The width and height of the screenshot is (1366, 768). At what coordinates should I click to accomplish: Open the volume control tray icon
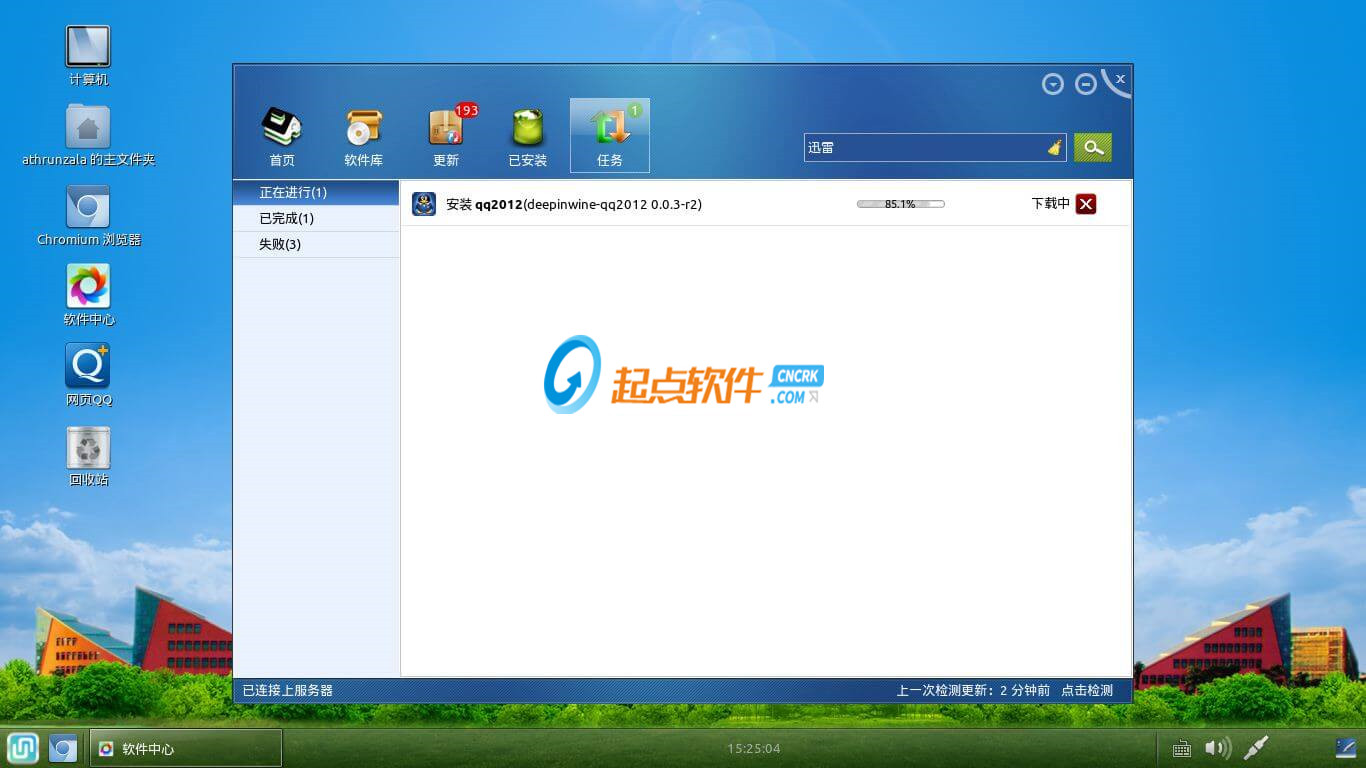pyautogui.click(x=1217, y=748)
